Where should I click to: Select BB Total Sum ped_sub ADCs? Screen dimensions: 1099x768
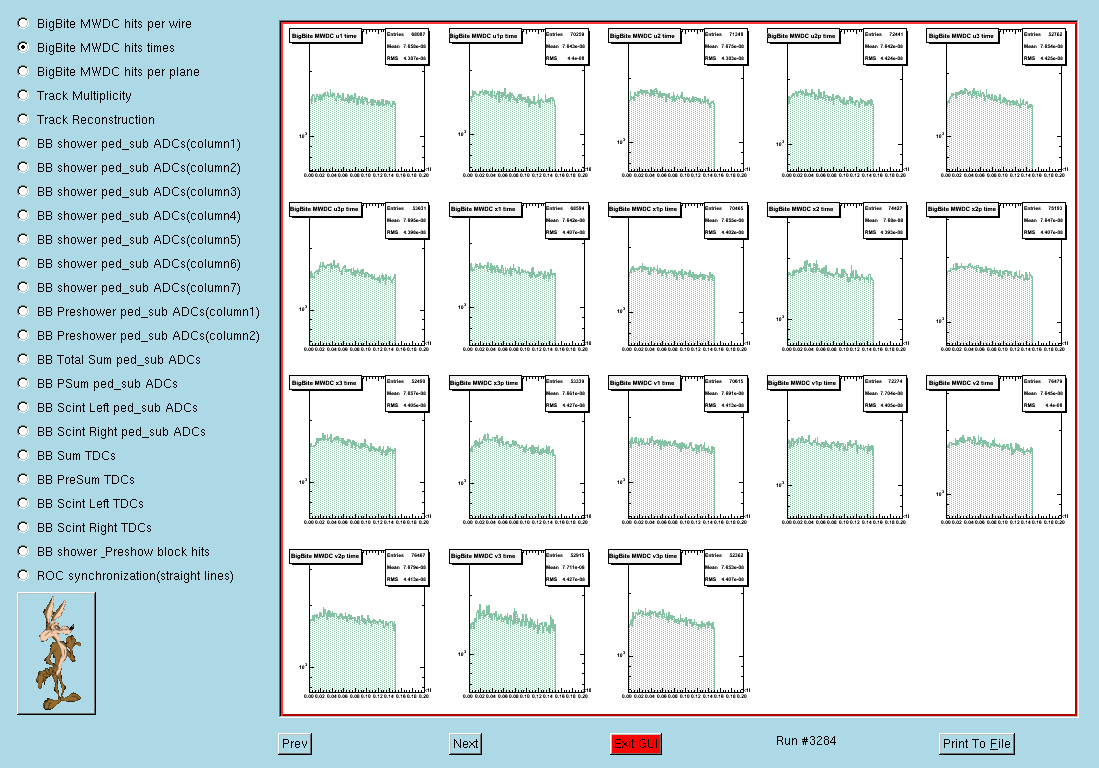pos(23,359)
